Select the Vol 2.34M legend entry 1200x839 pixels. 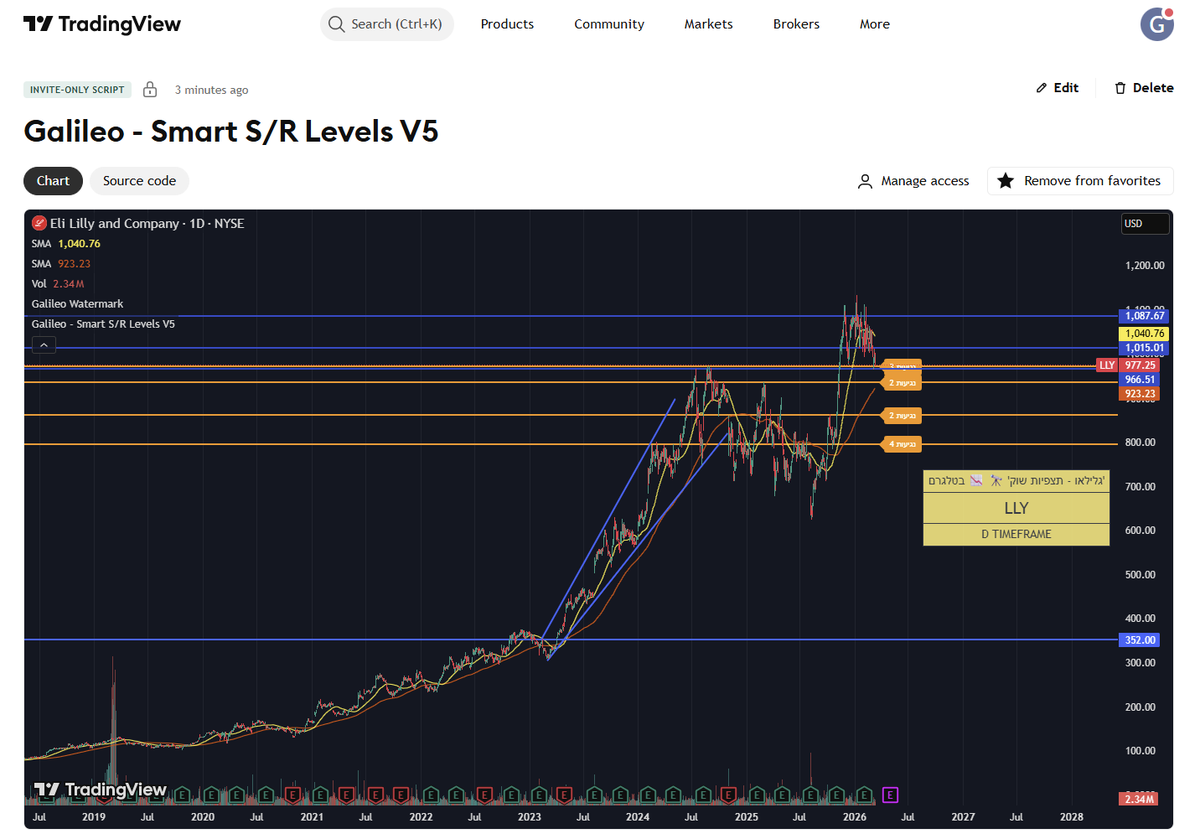click(x=57, y=284)
